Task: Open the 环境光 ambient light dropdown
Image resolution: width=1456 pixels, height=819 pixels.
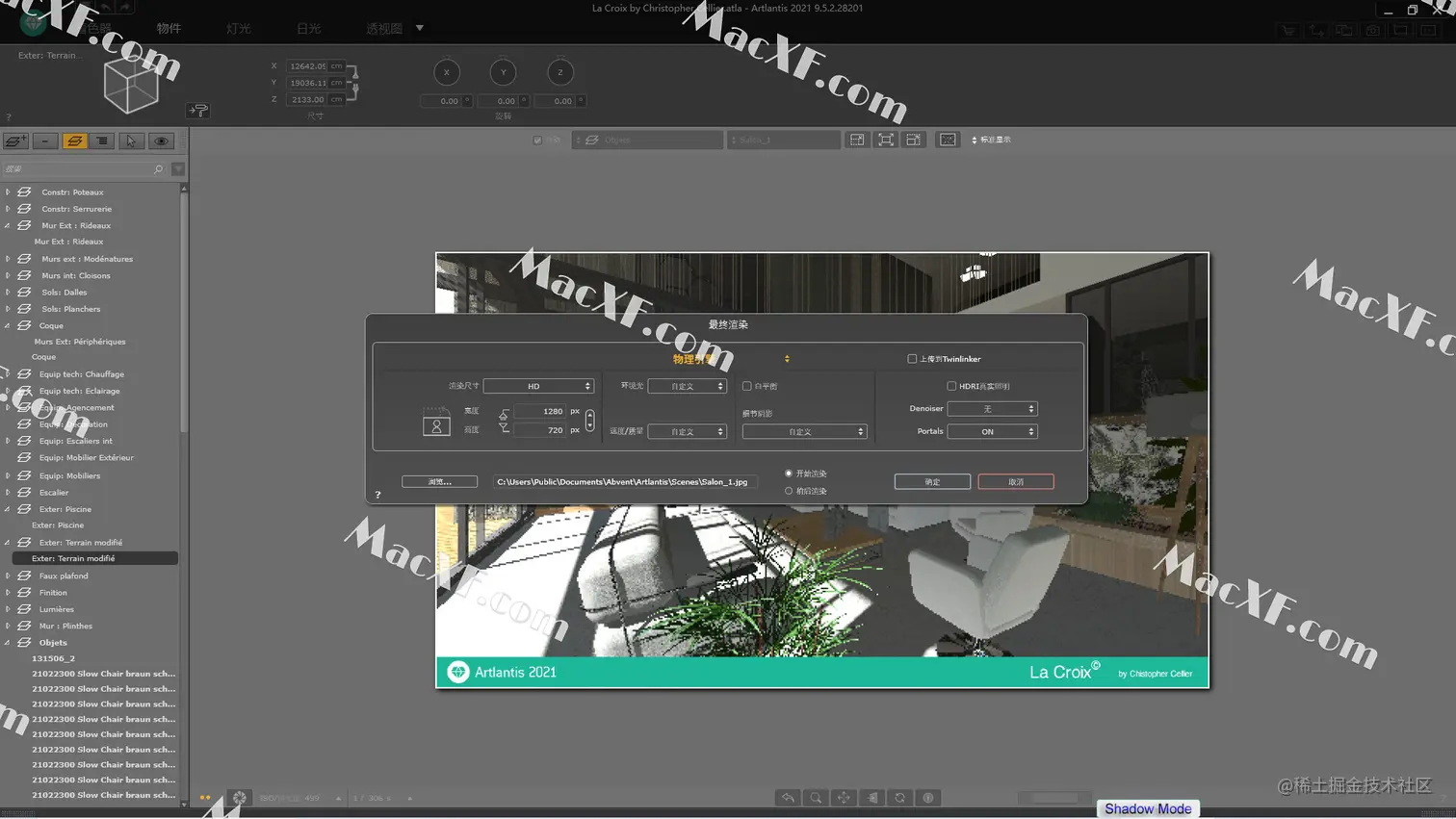Action: [x=687, y=386]
